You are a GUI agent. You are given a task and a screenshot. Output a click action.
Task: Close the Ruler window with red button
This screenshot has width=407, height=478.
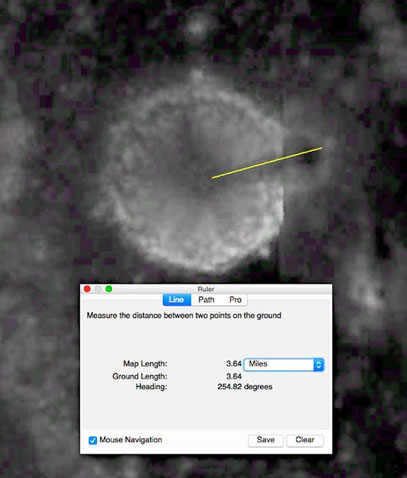pos(87,289)
